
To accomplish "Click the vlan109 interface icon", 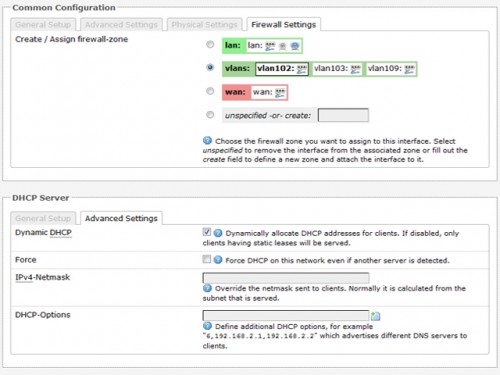I will pos(409,69).
